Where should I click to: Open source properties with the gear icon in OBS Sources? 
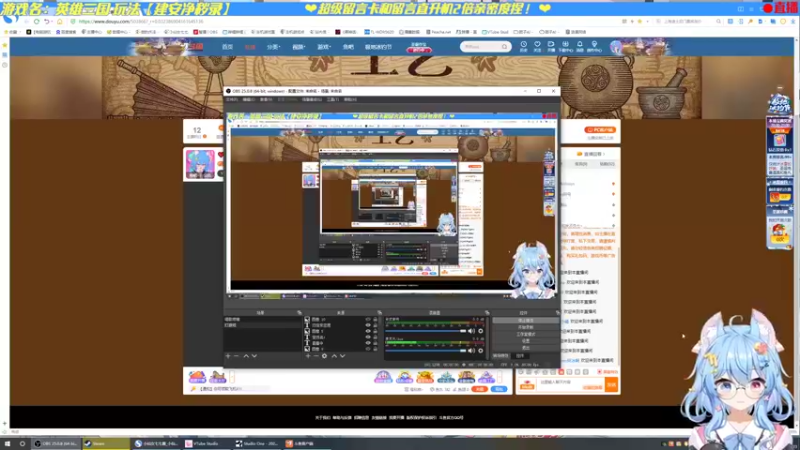tap(324, 356)
